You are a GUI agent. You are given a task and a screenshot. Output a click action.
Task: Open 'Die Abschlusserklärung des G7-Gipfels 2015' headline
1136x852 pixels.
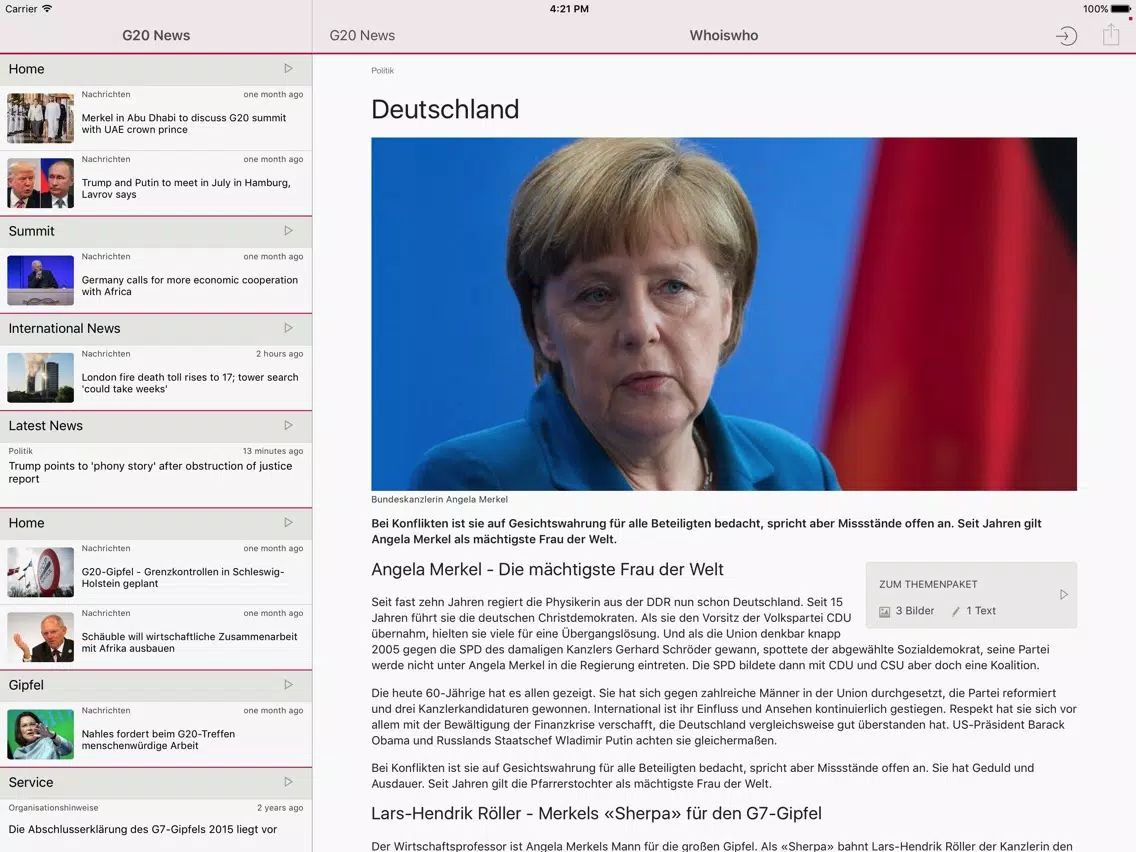(143, 830)
